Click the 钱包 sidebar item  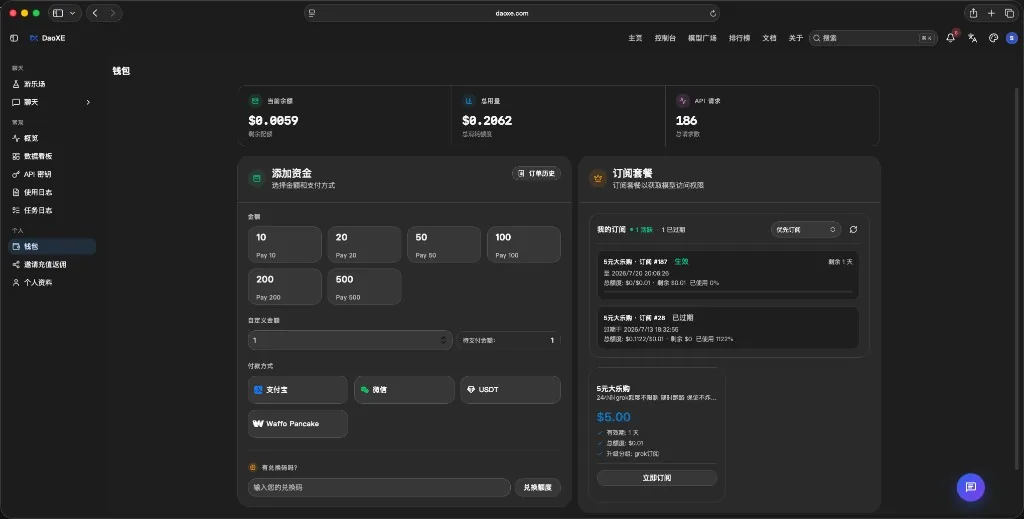[x=52, y=247]
